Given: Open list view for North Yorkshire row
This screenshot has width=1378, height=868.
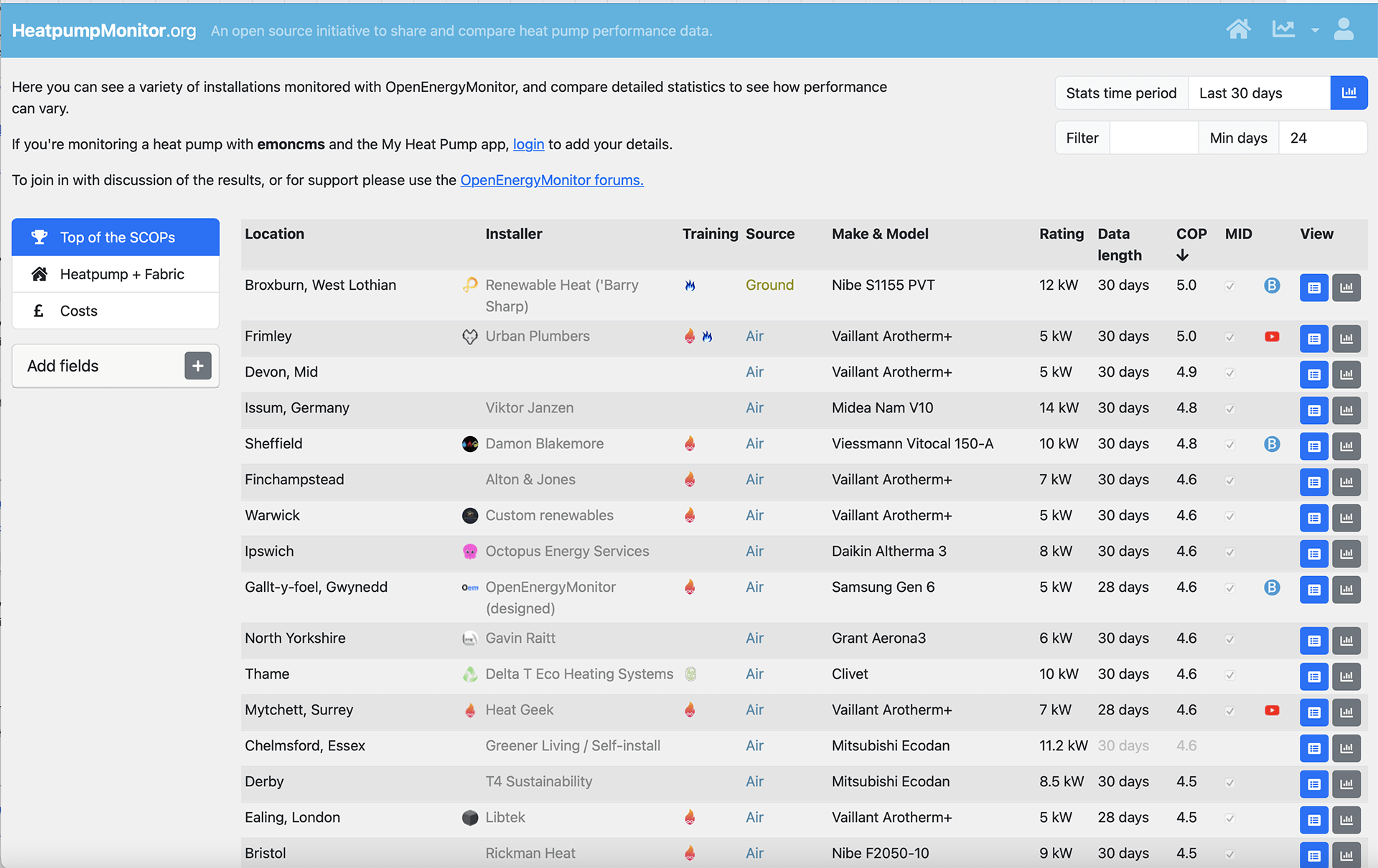Looking at the screenshot, I should coord(1314,641).
